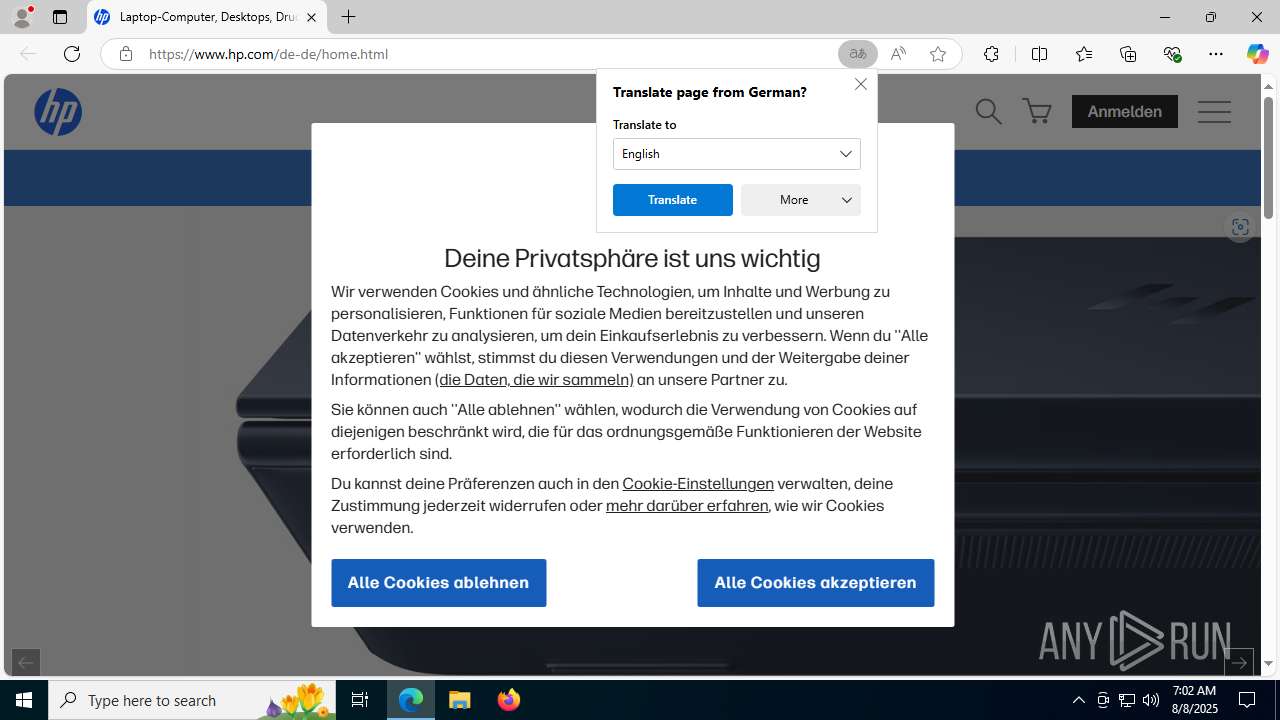
Task: Open volume control in system tray
Action: click(1151, 700)
